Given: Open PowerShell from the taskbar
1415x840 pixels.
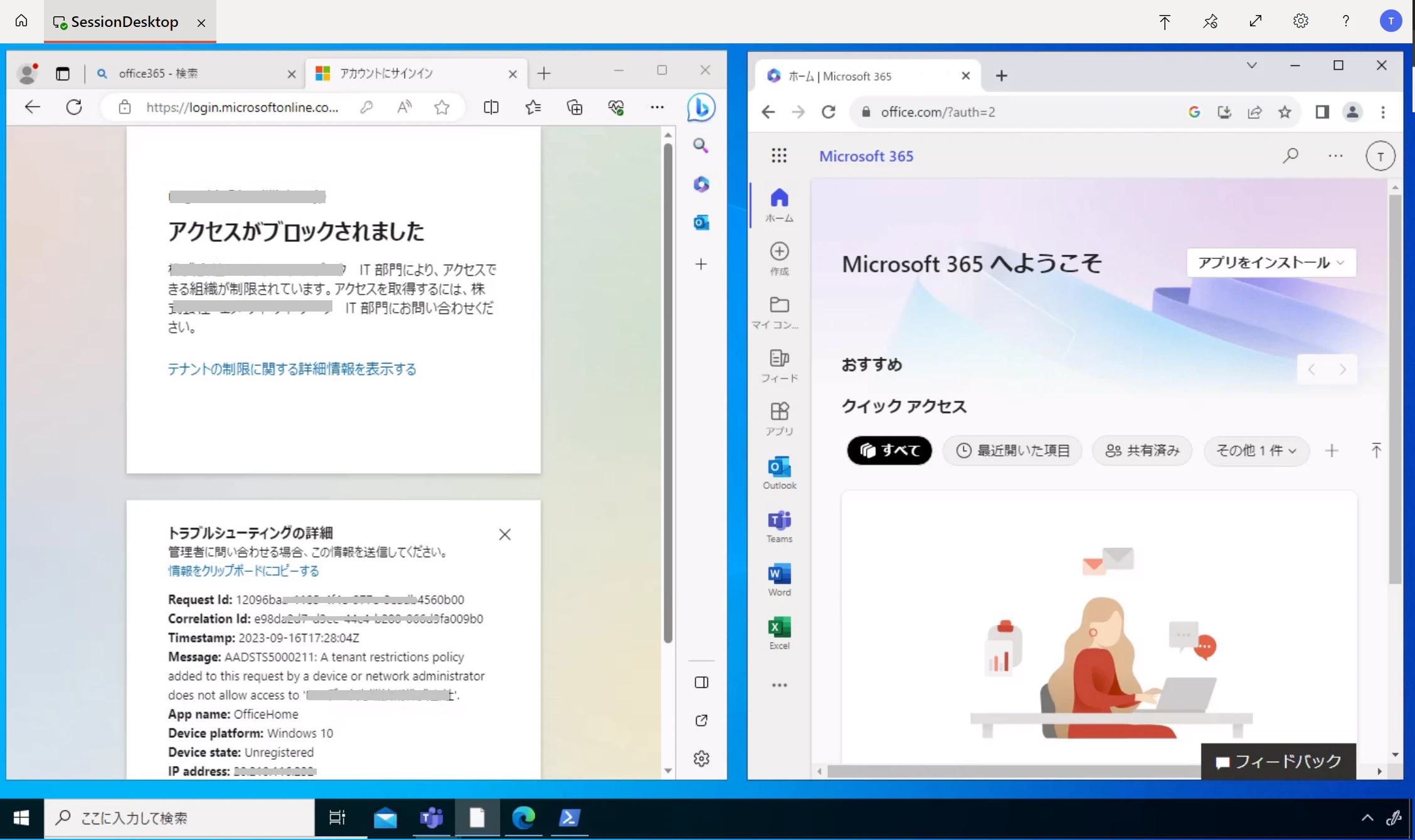Looking at the screenshot, I should pyautogui.click(x=570, y=817).
